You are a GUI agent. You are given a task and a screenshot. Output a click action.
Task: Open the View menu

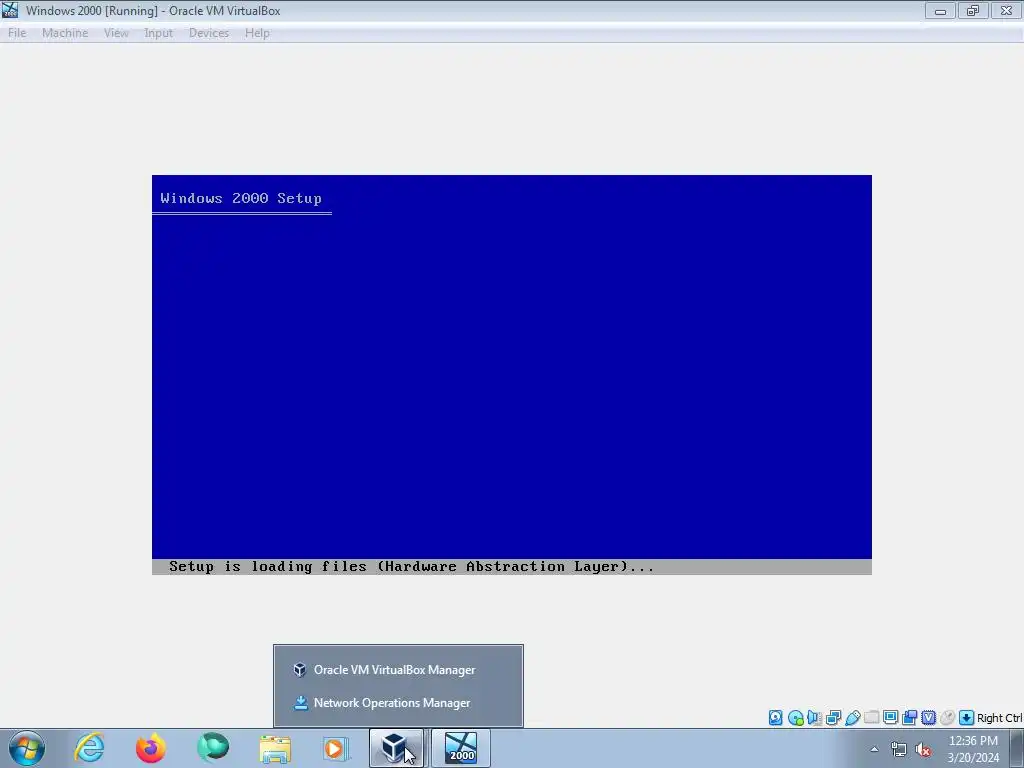116,33
